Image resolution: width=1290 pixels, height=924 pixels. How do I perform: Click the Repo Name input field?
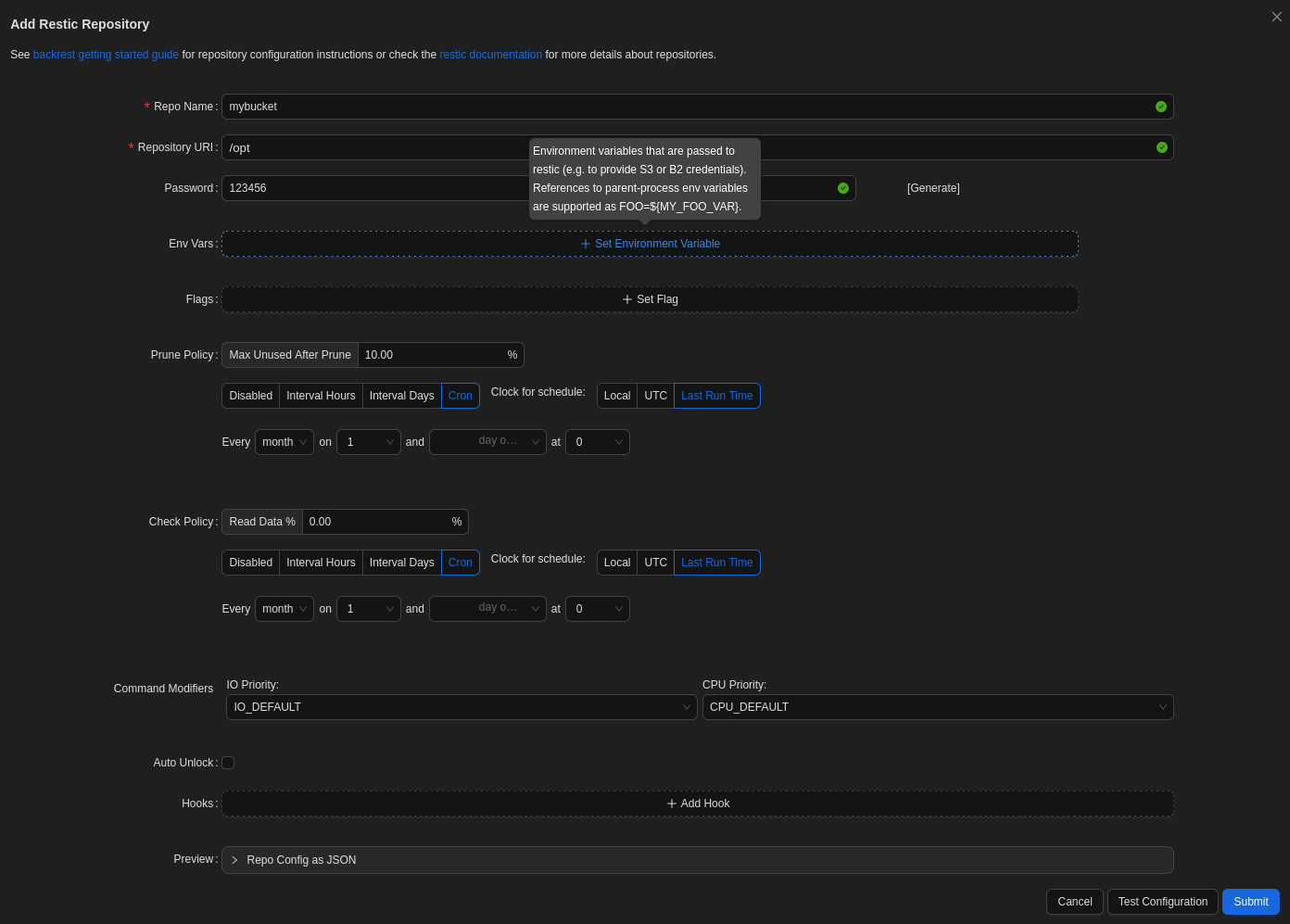[x=697, y=107]
